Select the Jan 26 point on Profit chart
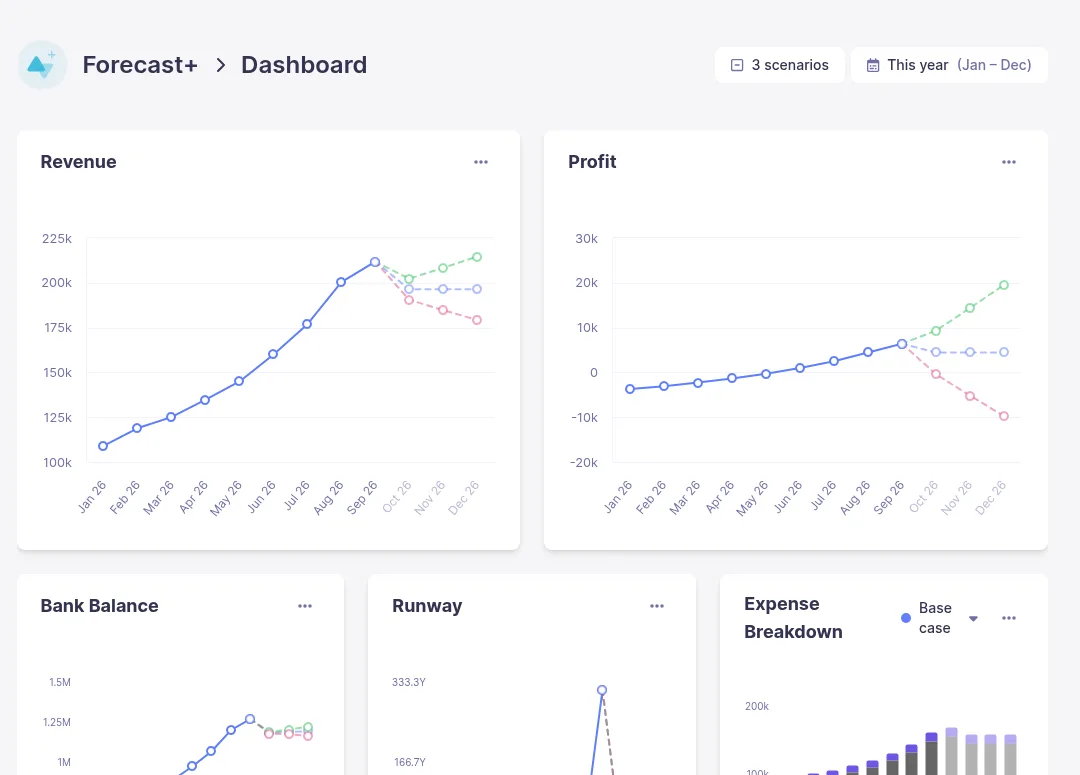Image resolution: width=1080 pixels, height=775 pixels. point(630,389)
